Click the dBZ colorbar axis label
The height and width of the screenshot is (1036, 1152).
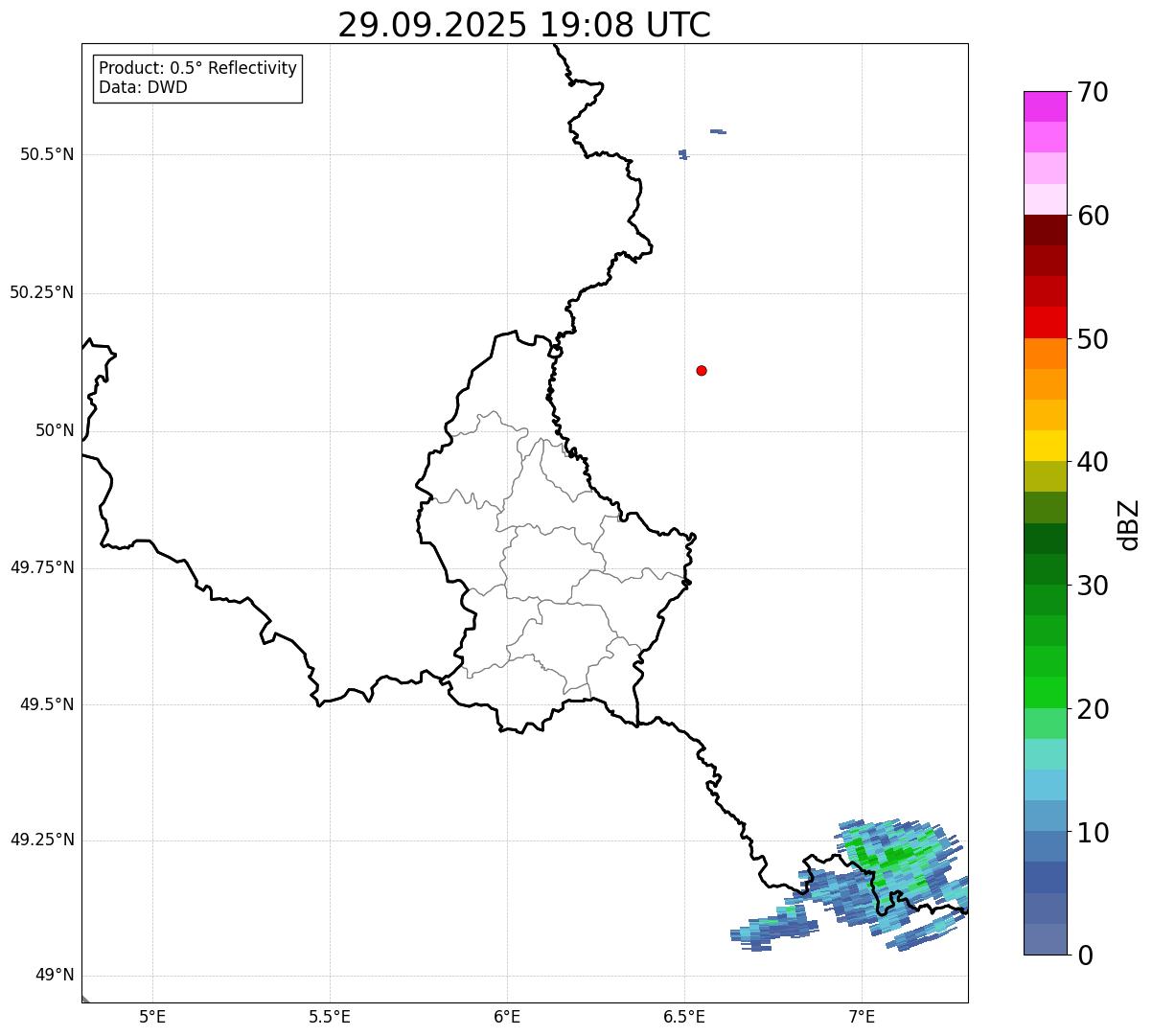(x=1129, y=524)
